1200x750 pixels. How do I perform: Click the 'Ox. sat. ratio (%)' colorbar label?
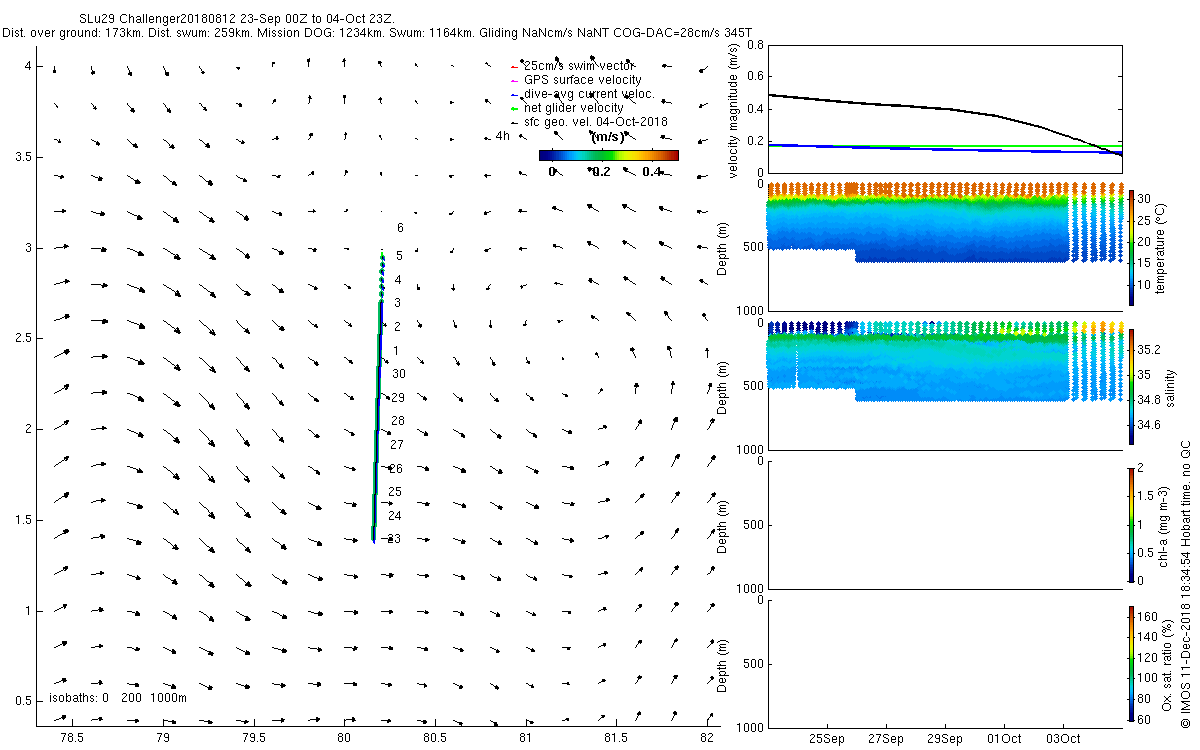[1167, 663]
